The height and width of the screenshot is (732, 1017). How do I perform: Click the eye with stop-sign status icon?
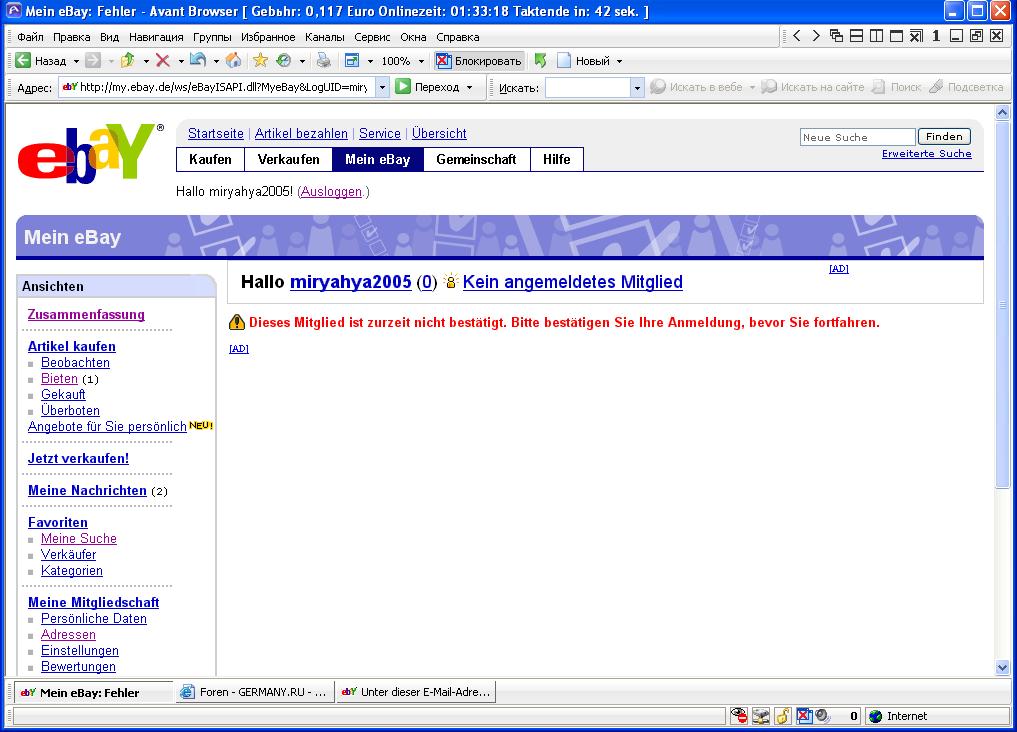739,716
